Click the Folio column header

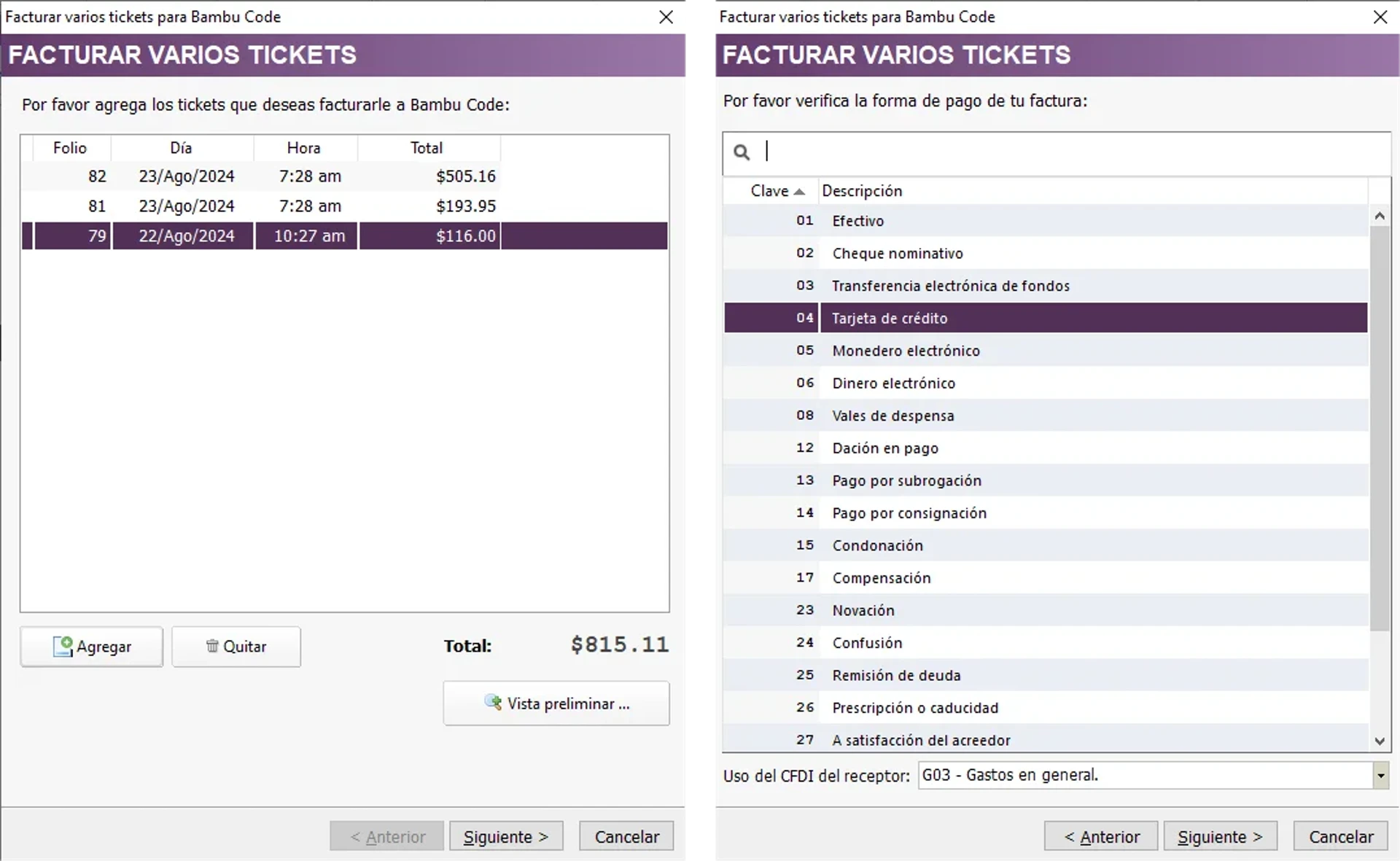(x=69, y=147)
